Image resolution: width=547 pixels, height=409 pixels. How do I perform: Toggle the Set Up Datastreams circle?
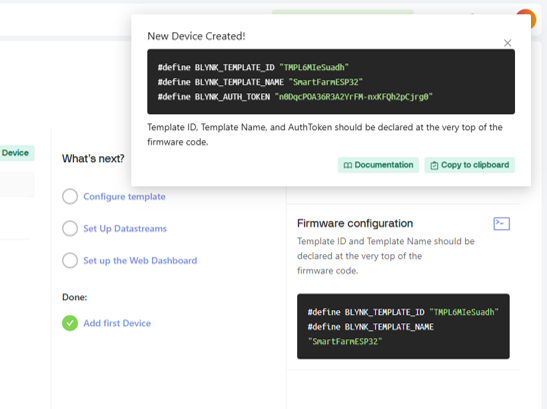point(70,228)
